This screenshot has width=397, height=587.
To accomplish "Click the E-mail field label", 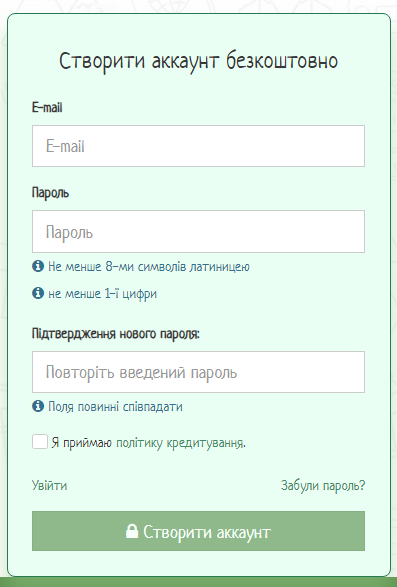I will pos(47,107).
